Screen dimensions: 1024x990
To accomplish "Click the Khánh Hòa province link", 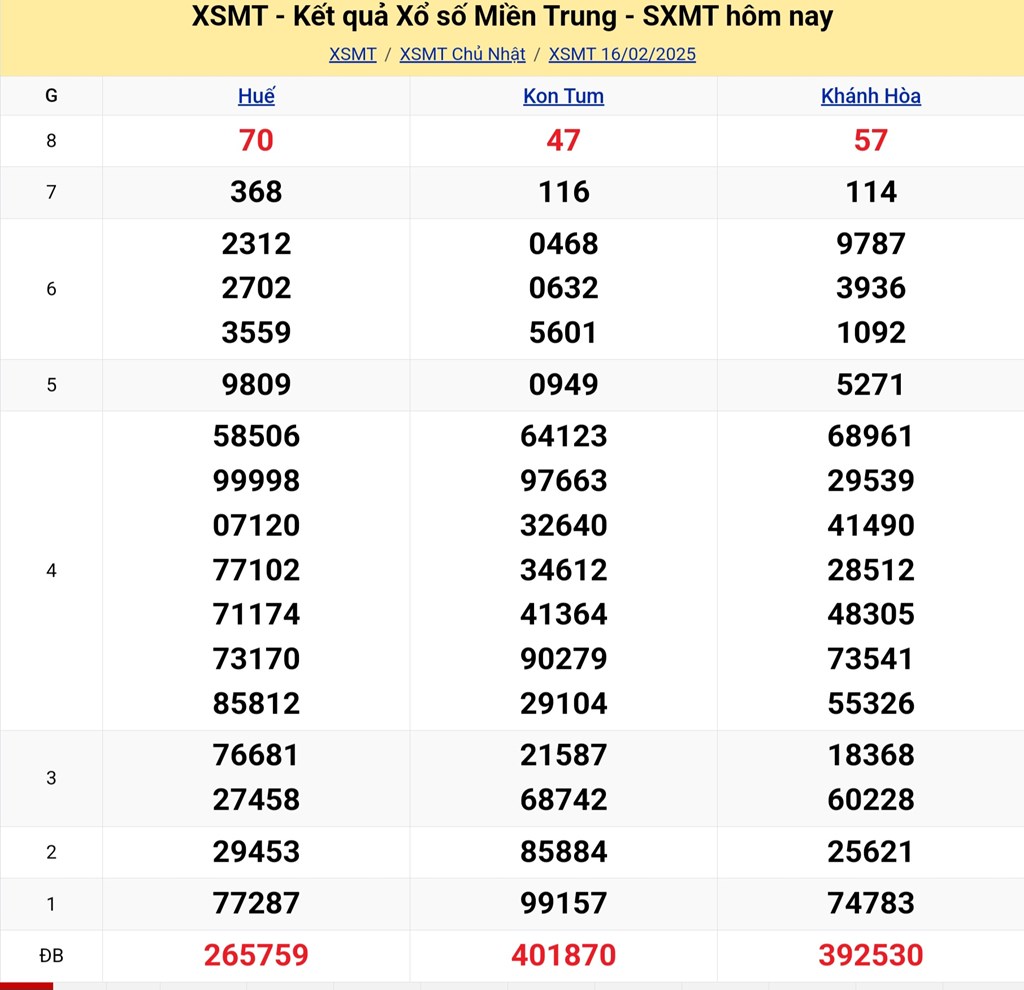I will pos(870,96).
